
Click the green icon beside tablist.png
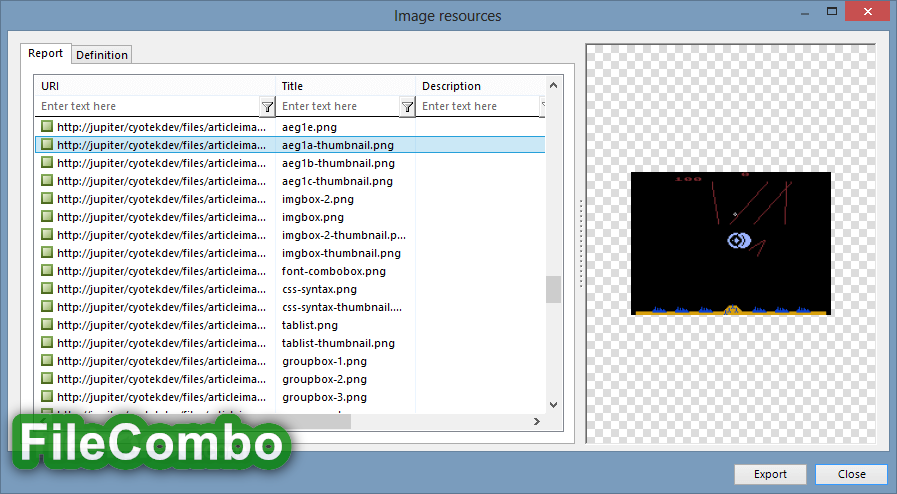47,324
